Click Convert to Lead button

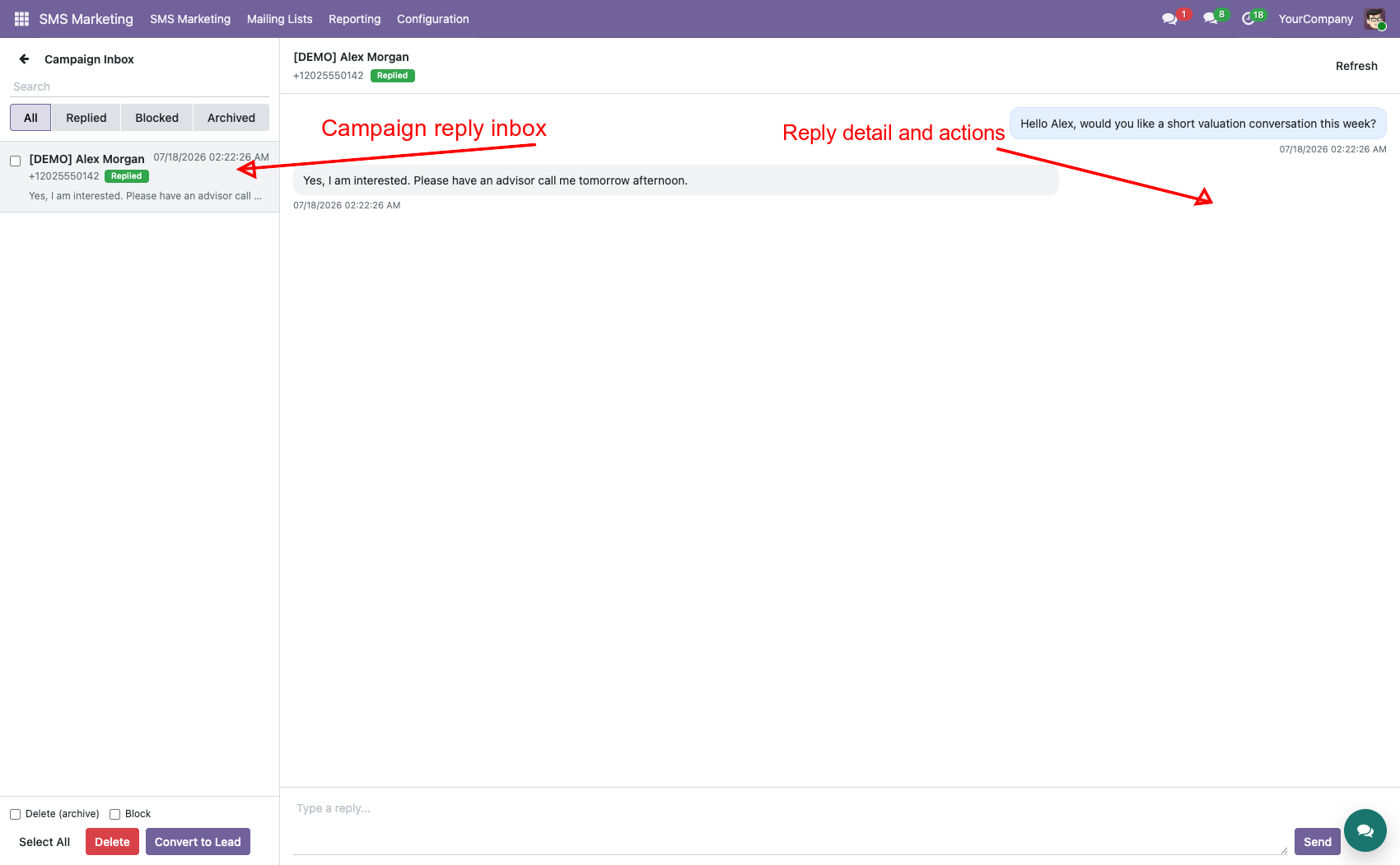pos(198,842)
